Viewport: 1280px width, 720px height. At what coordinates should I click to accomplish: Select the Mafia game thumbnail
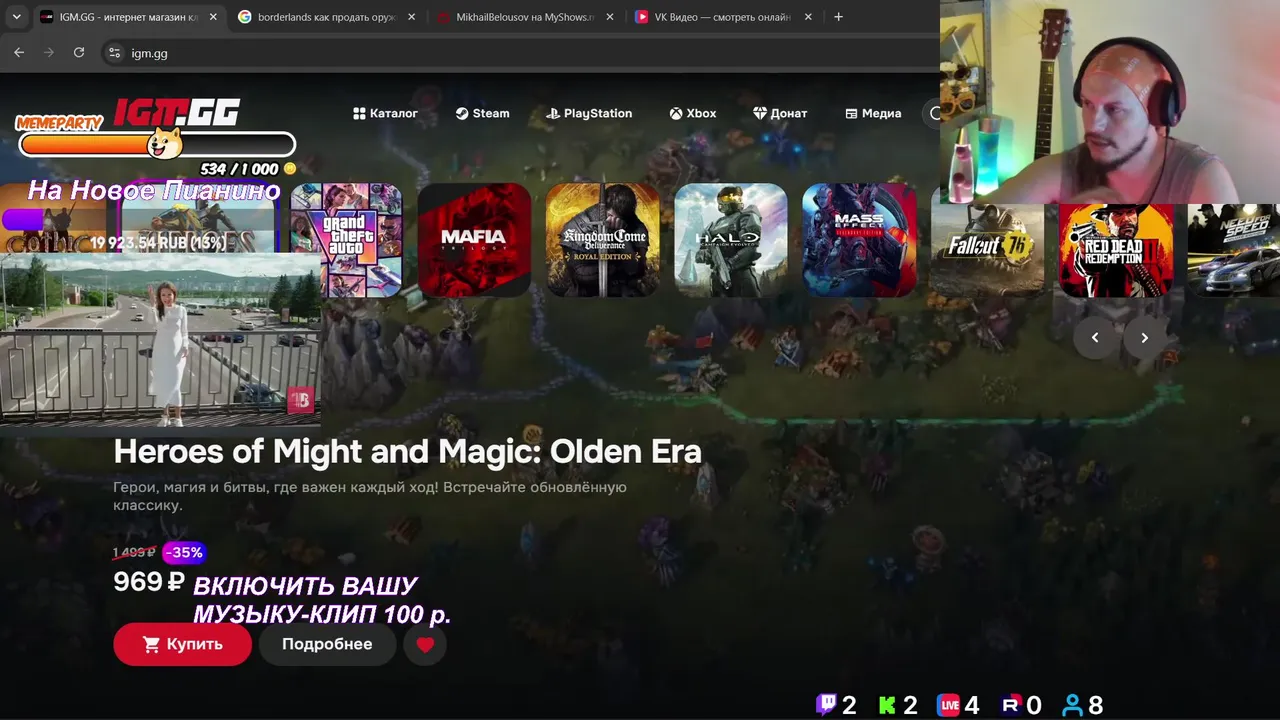[x=474, y=240]
